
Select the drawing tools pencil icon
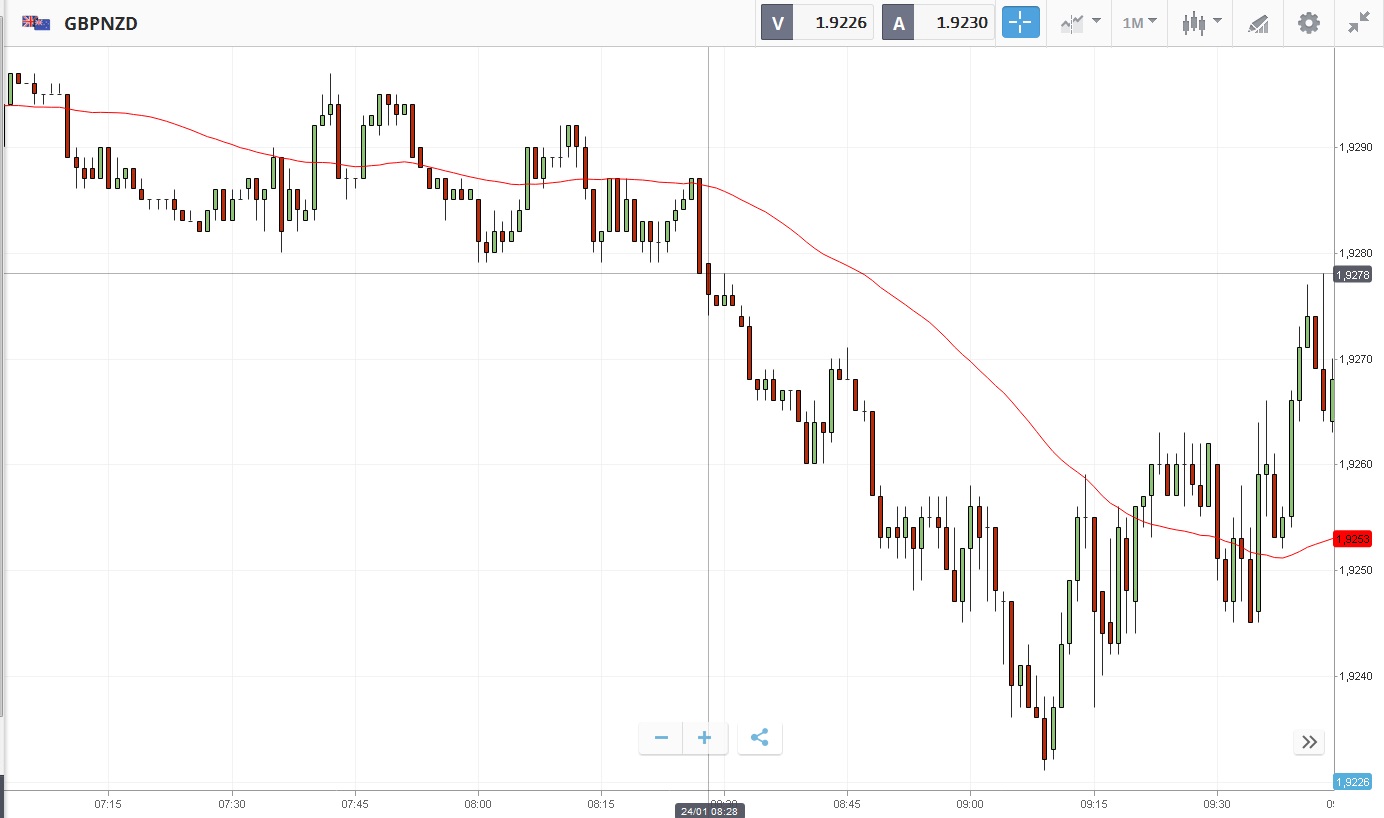1258,23
